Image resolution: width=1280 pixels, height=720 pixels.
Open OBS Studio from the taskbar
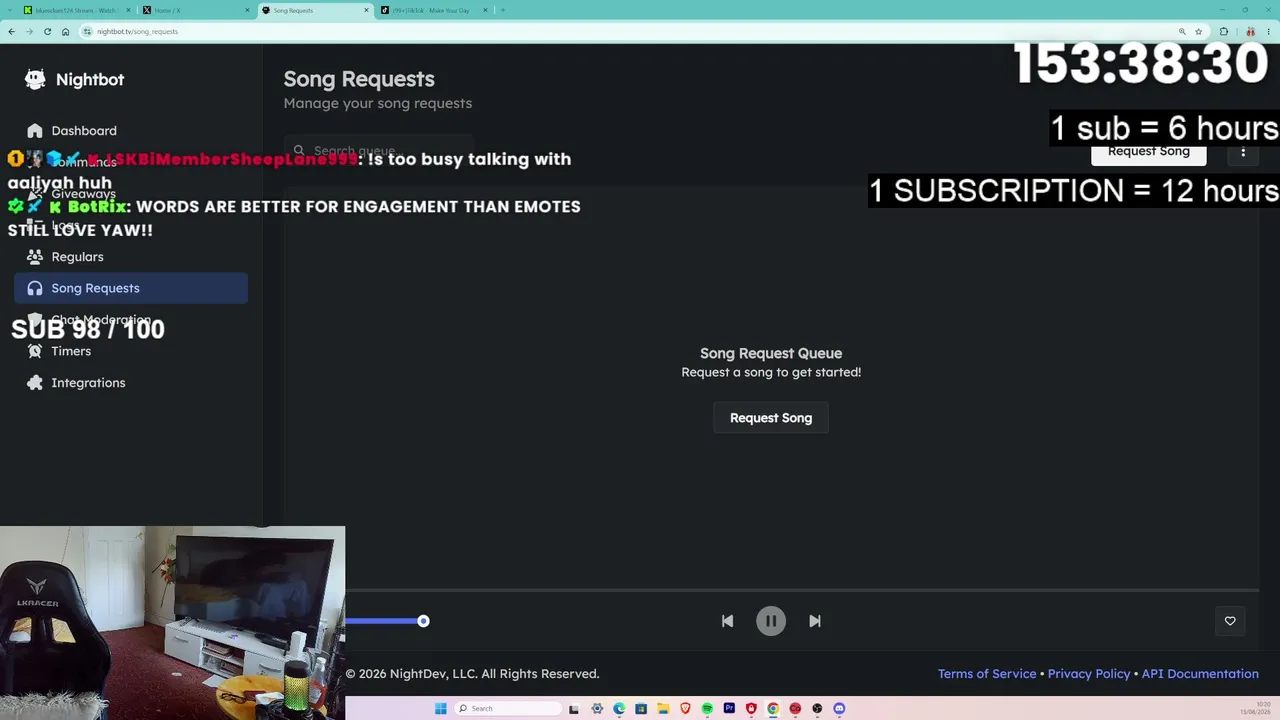tap(817, 708)
